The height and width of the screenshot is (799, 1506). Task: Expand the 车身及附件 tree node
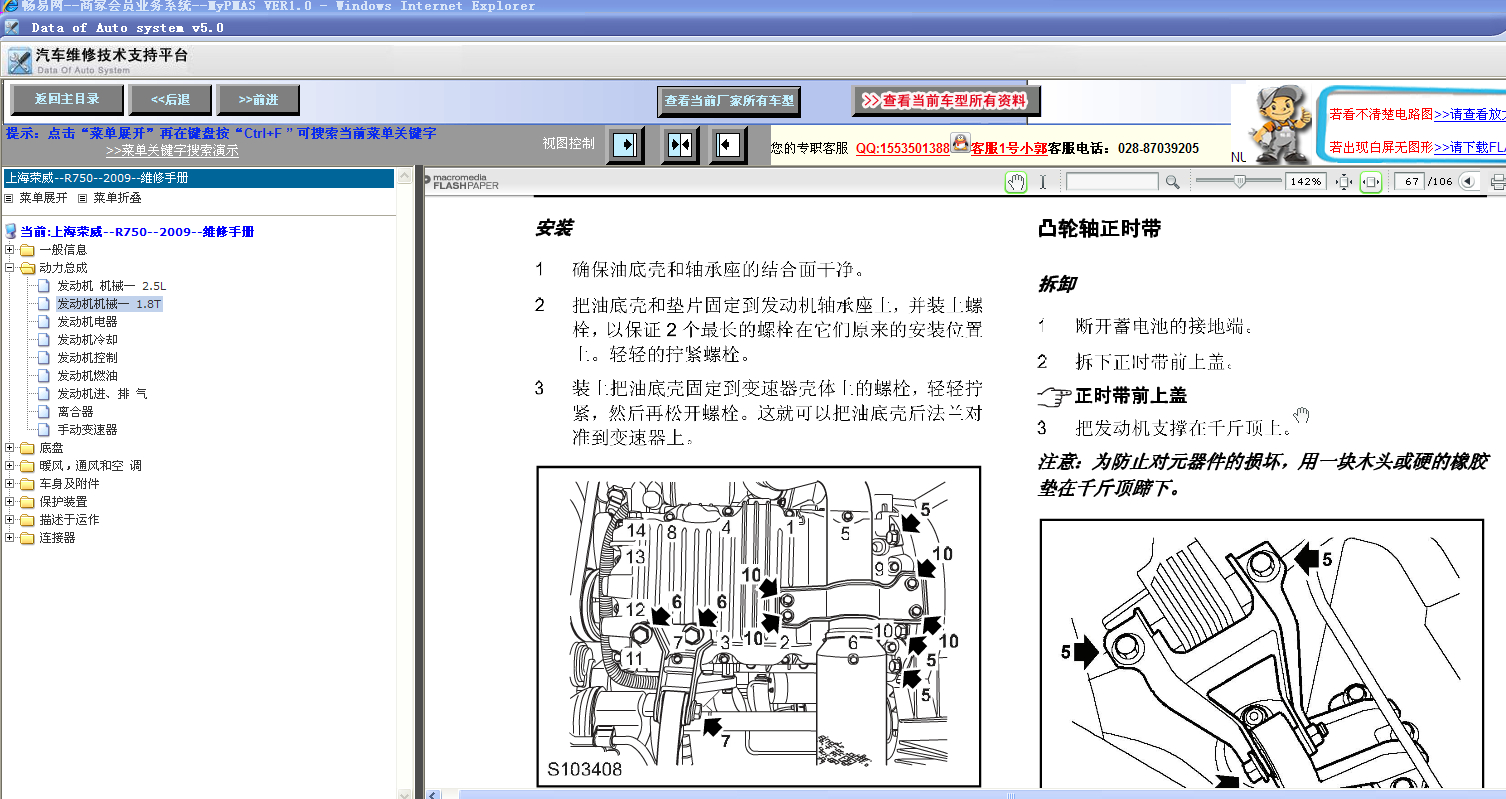click(x=10, y=484)
